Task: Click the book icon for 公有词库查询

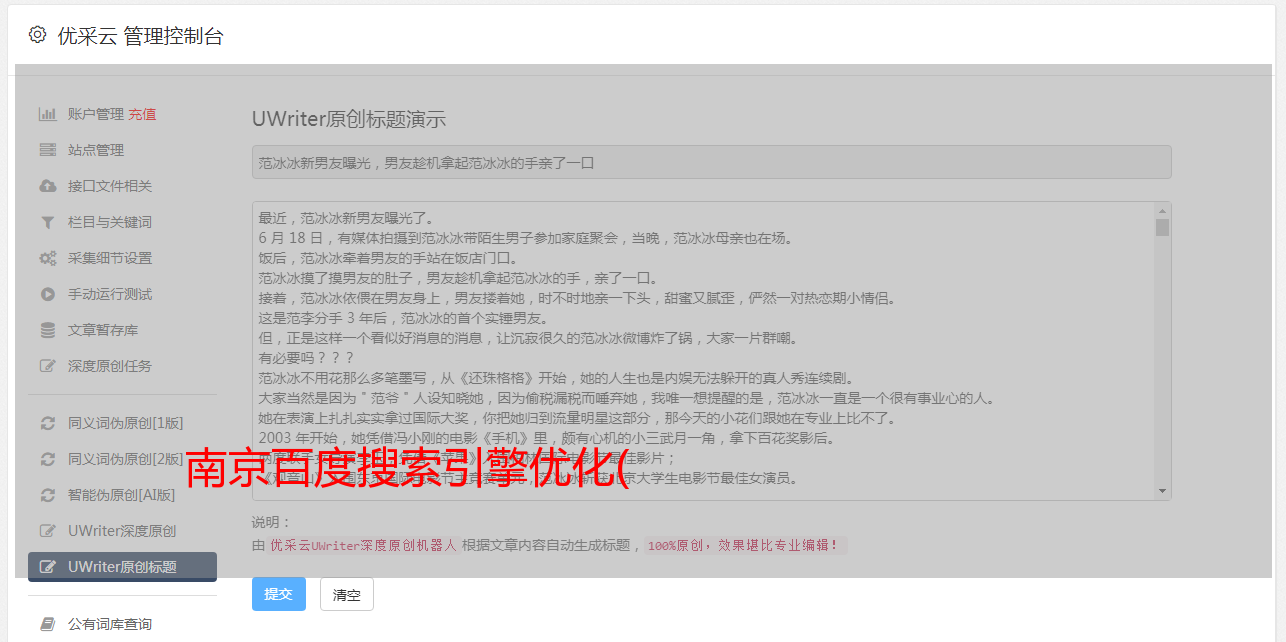Action: (x=47, y=624)
